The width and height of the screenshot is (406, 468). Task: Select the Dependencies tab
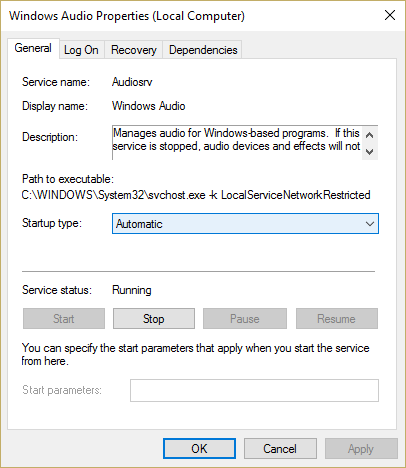click(203, 50)
